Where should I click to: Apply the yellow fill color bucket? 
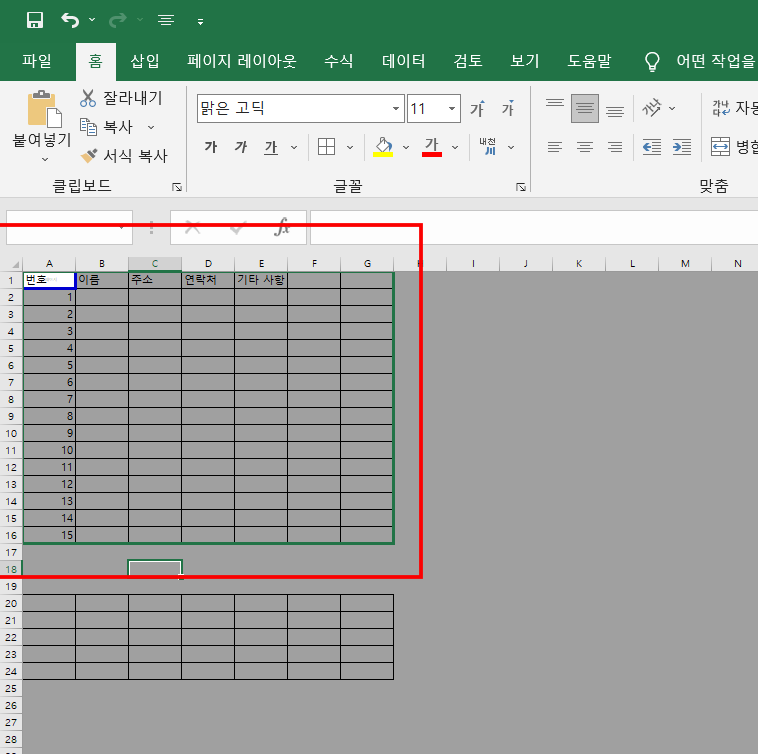[383, 147]
